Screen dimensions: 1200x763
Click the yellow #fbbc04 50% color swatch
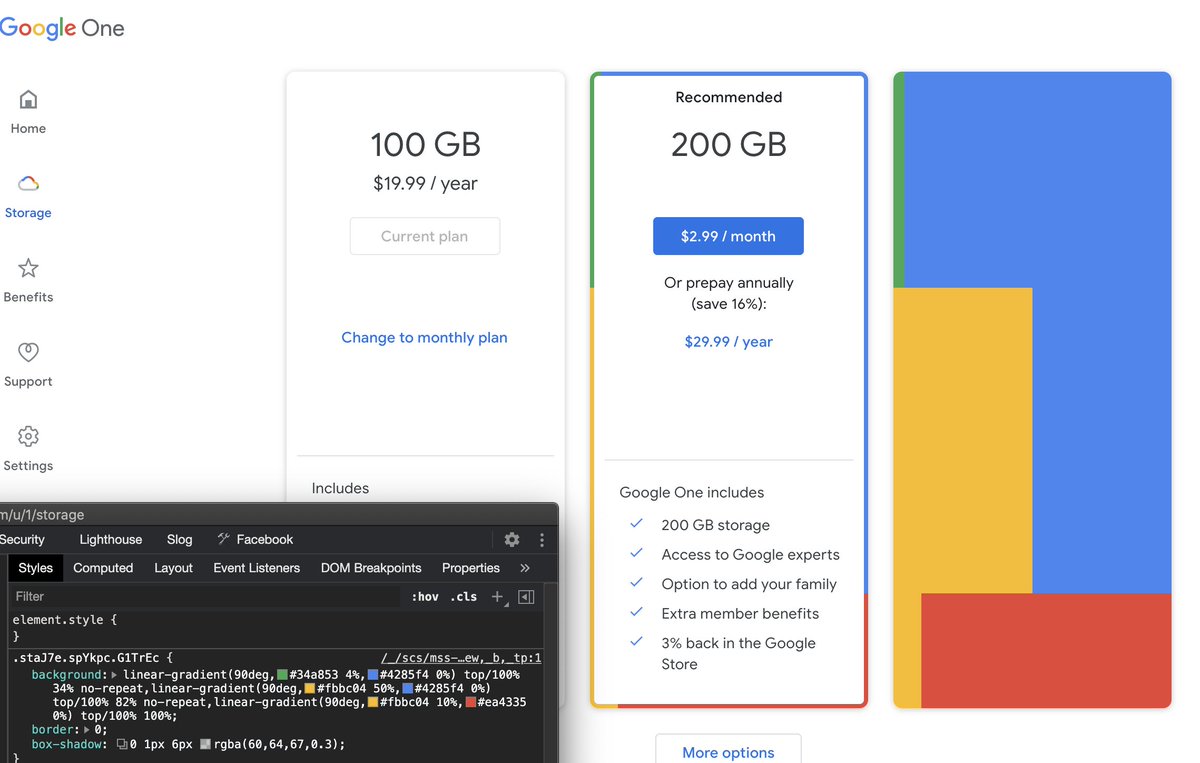(310, 689)
